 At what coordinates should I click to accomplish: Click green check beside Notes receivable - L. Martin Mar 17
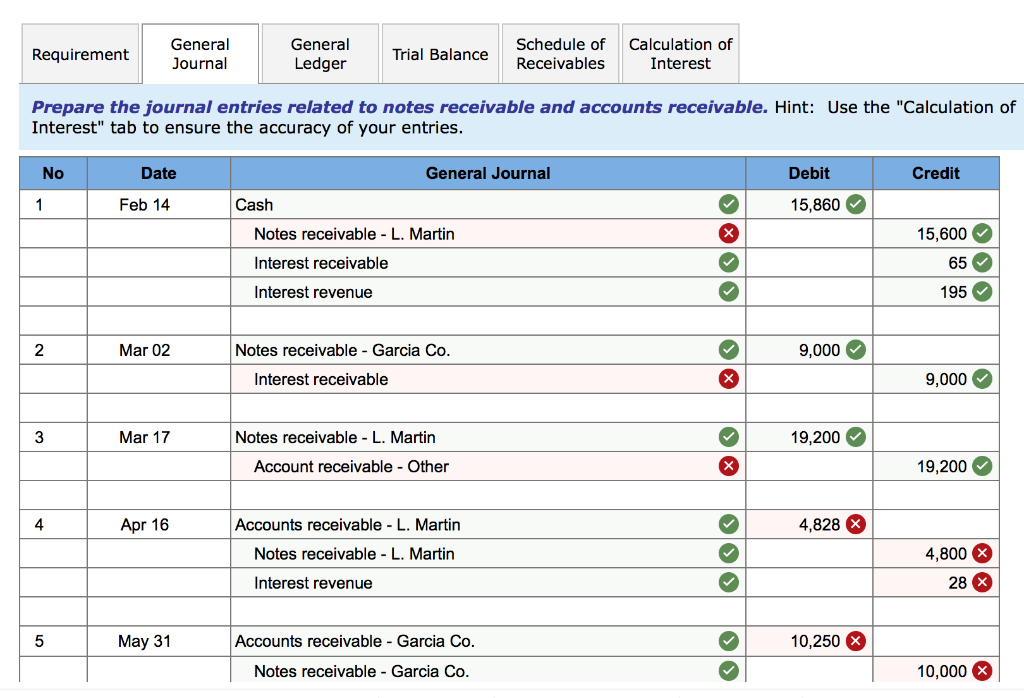tap(729, 437)
